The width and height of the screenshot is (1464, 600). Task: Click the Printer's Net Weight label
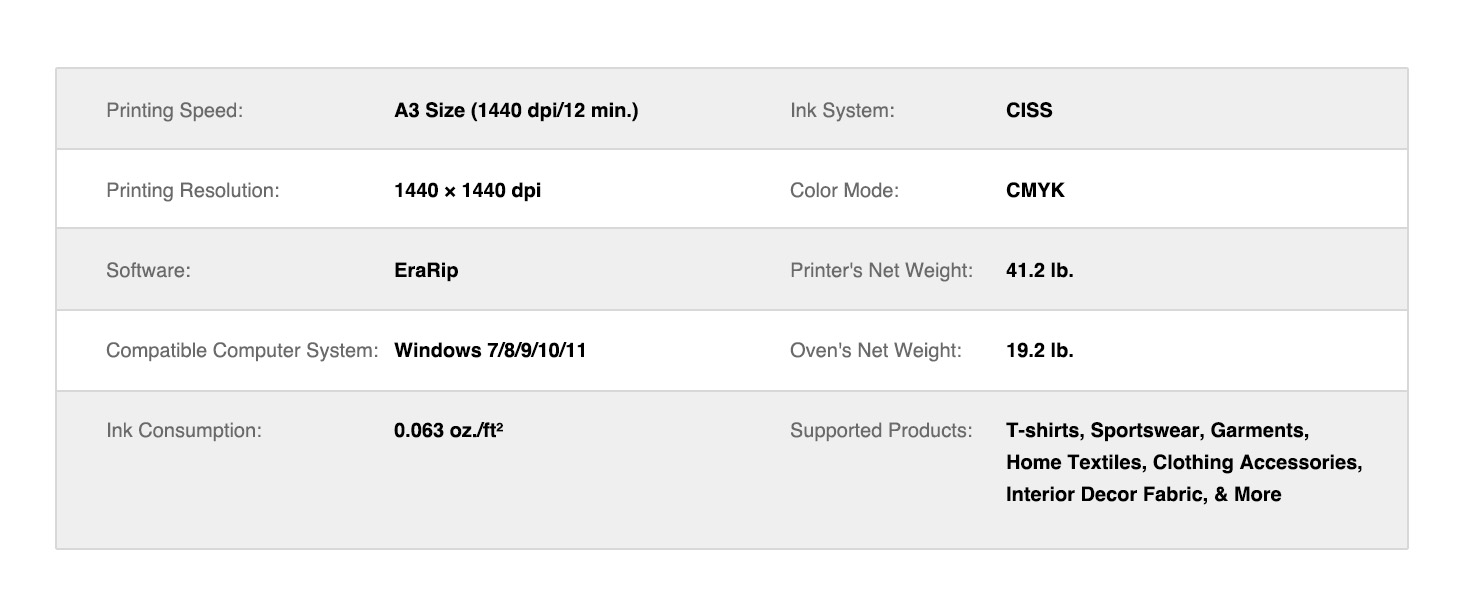(x=881, y=270)
